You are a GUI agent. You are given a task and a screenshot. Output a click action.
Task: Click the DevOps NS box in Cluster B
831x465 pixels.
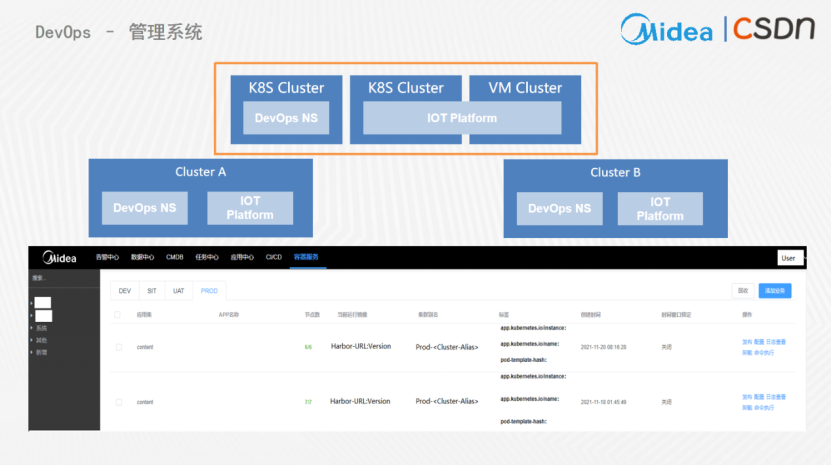560,208
